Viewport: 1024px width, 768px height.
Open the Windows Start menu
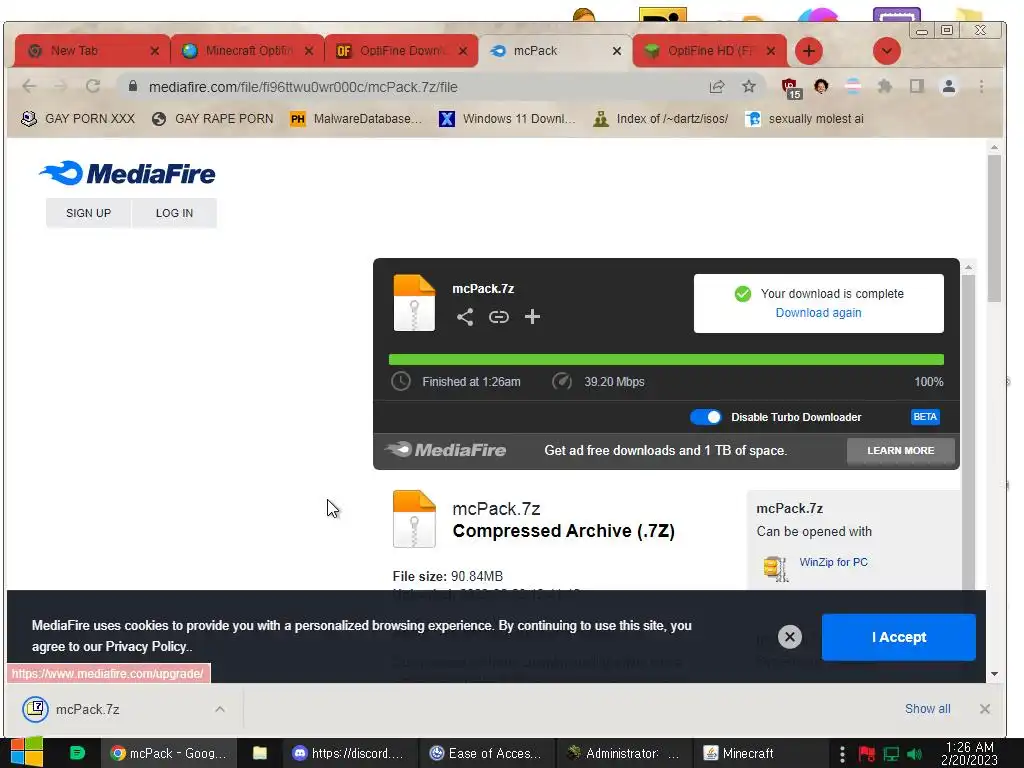[x=27, y=753]
